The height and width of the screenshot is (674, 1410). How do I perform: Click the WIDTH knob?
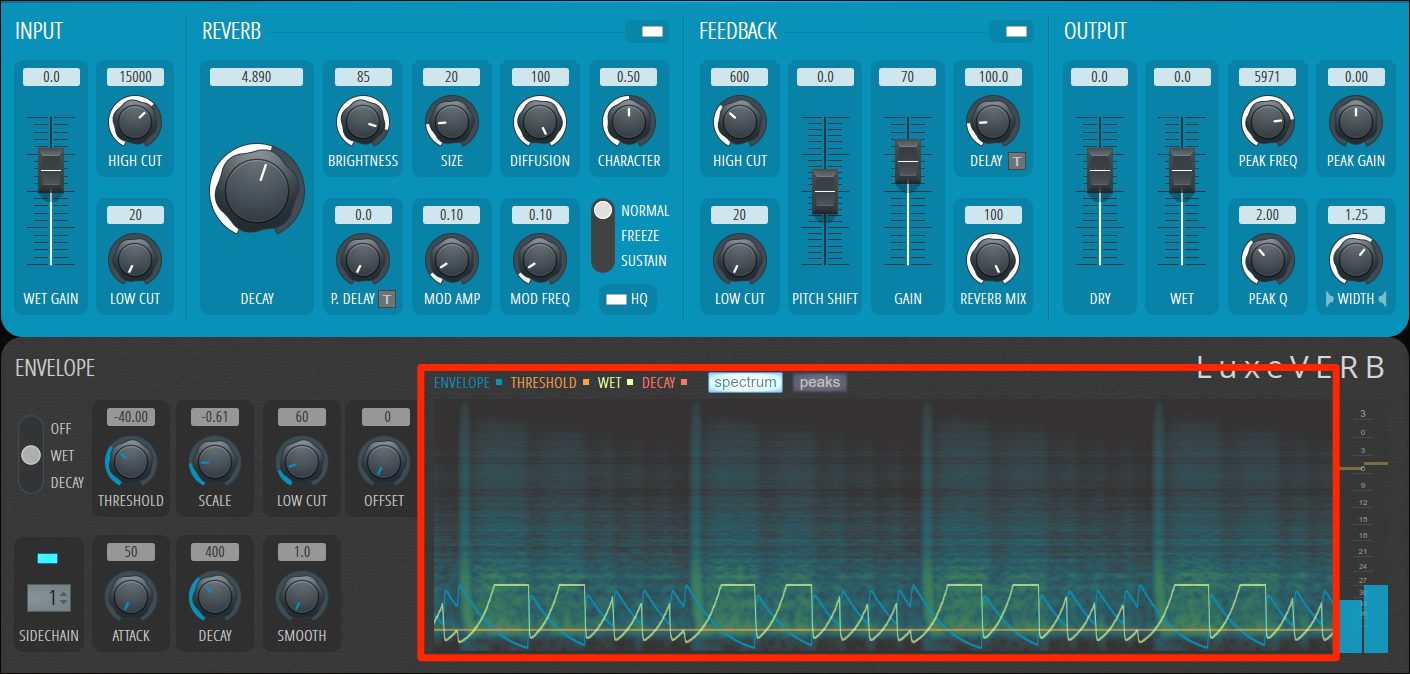pyautogui.click(x=1356, y=260)
